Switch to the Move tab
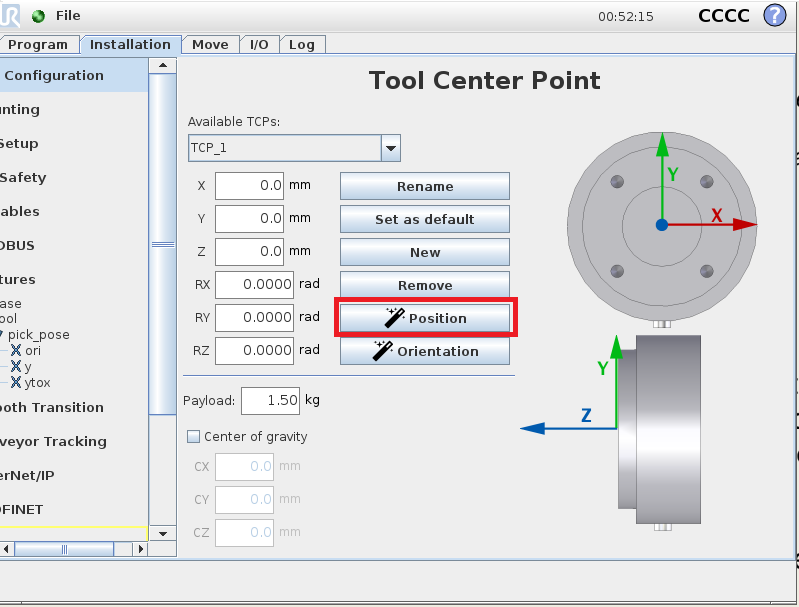Screen dimensions: 799x607 point(210,45)
